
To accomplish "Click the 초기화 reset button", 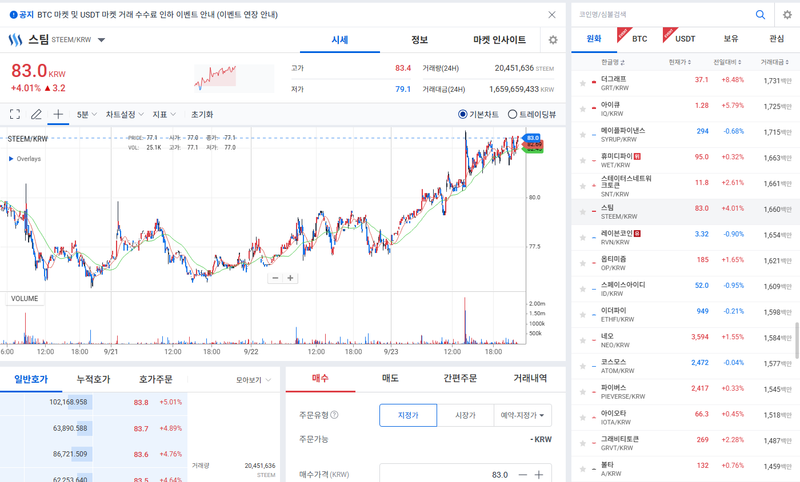I will click(x=202, y=115).
